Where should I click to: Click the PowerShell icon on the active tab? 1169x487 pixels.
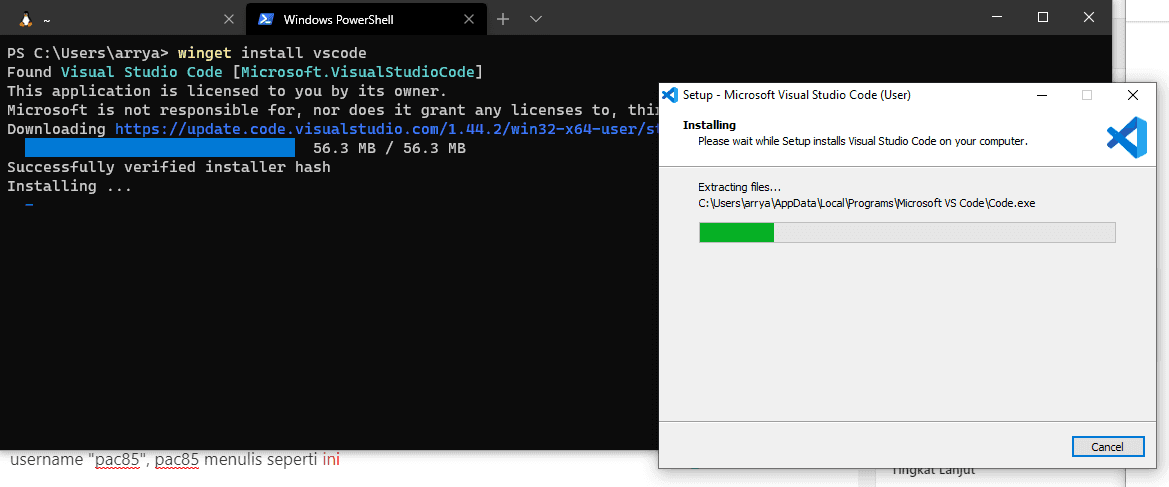[266, 19]
